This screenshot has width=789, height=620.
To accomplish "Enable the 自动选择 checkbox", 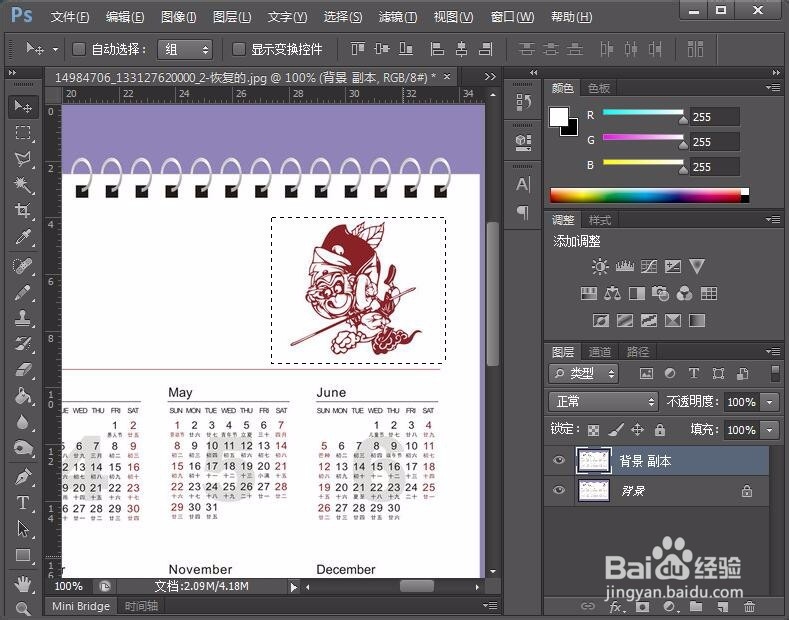I will [78, 49].
